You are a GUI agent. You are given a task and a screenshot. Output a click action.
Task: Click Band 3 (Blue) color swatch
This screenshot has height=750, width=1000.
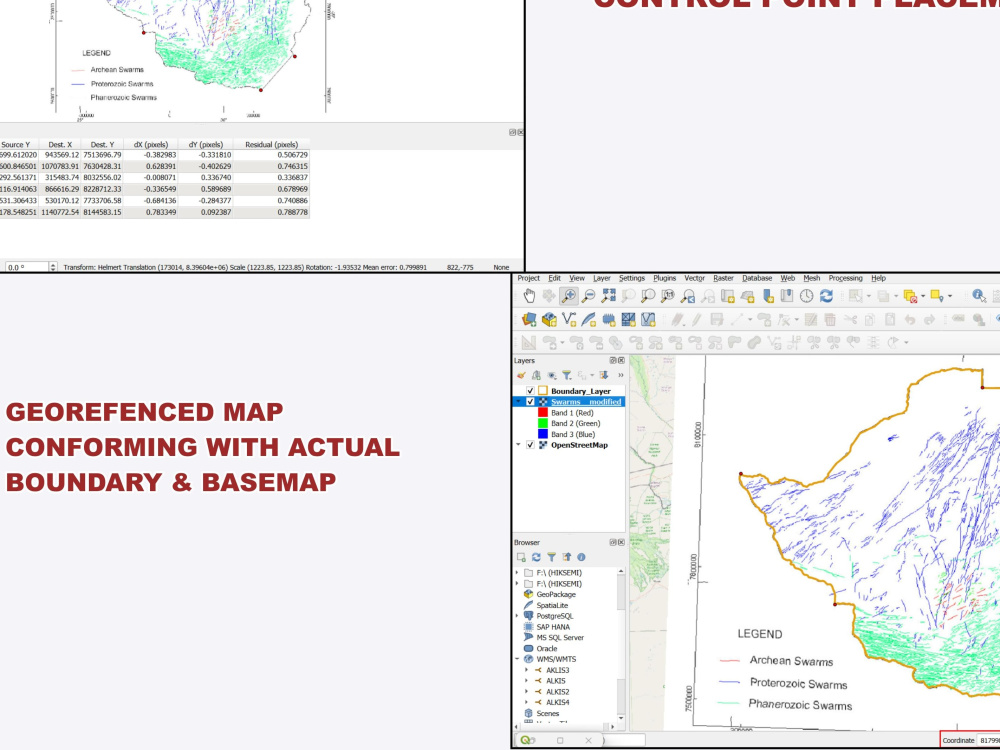(x=543, y=434)
